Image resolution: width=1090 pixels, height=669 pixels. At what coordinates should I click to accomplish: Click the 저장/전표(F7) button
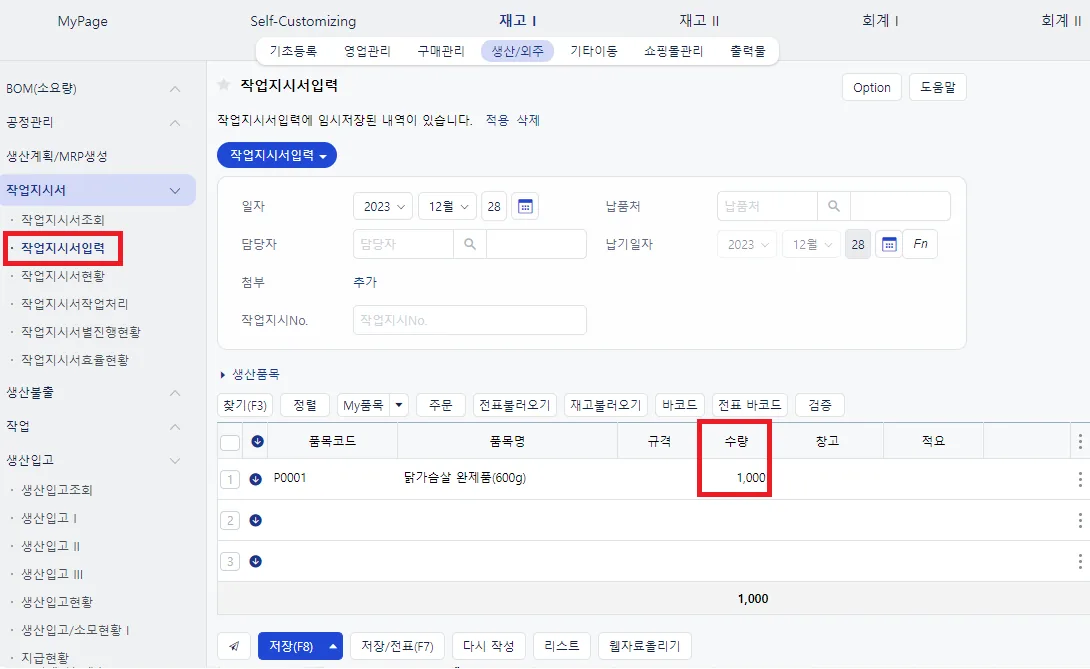pos(397,646)
